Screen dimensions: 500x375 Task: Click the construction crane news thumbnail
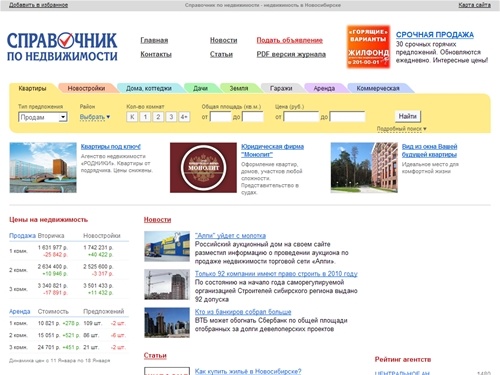(x=167, y=284)
